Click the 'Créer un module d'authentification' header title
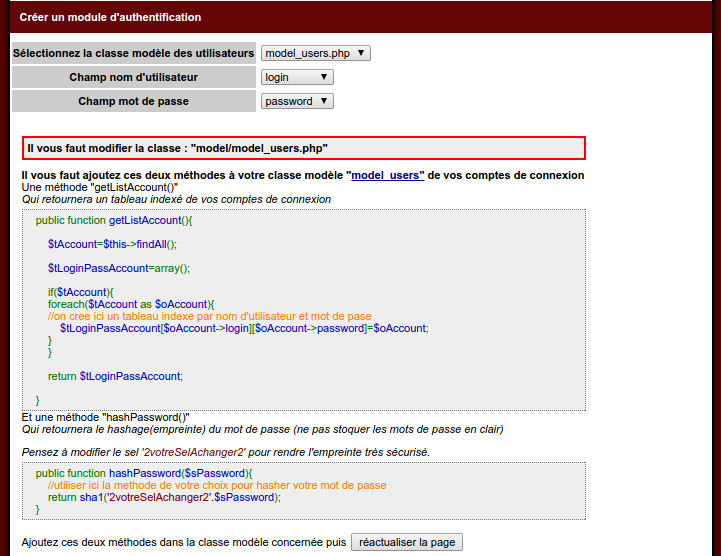Screen dimensions: 721x556 pos(110,17)
